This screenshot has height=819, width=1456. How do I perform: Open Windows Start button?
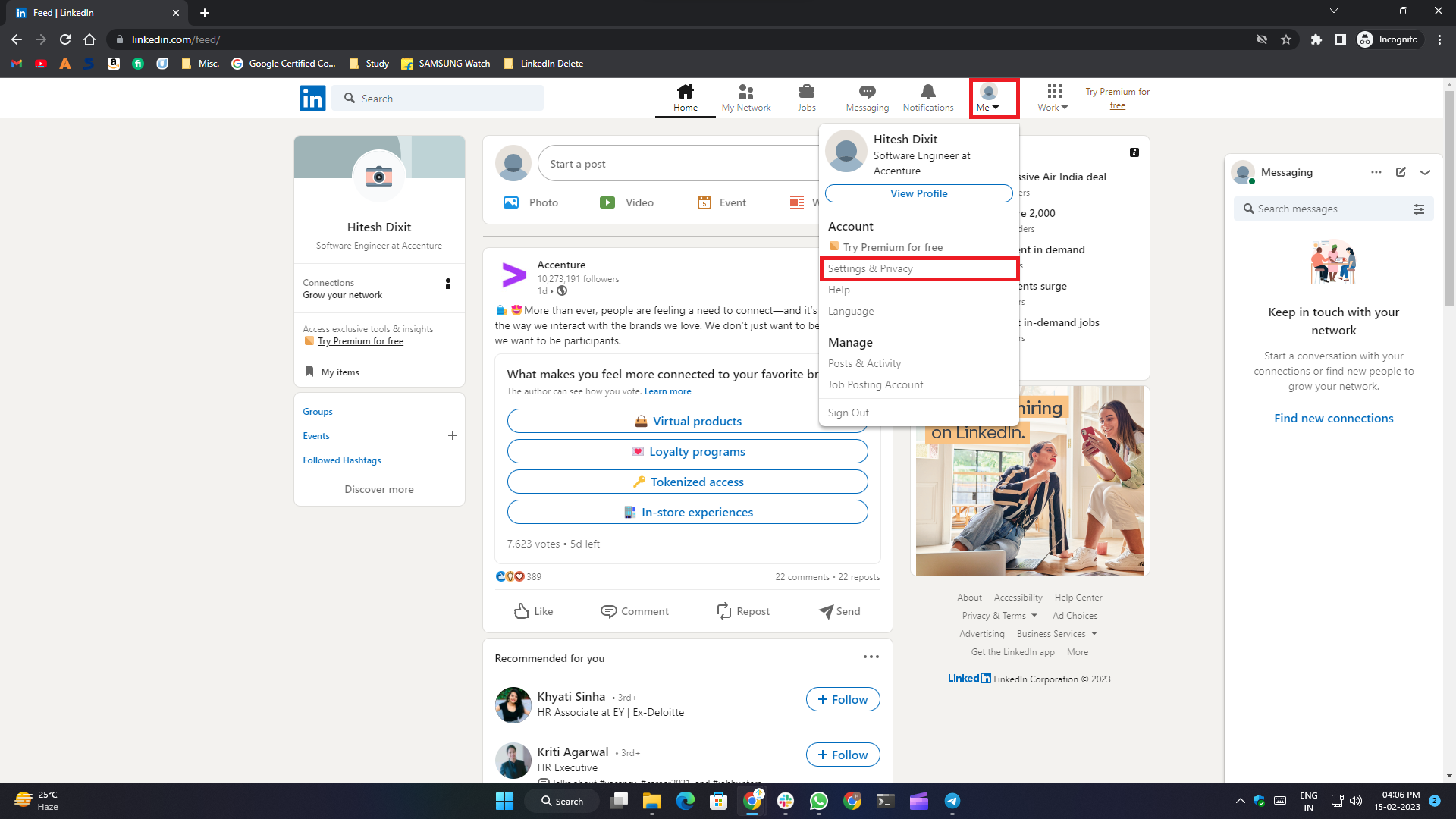(504, 801)
